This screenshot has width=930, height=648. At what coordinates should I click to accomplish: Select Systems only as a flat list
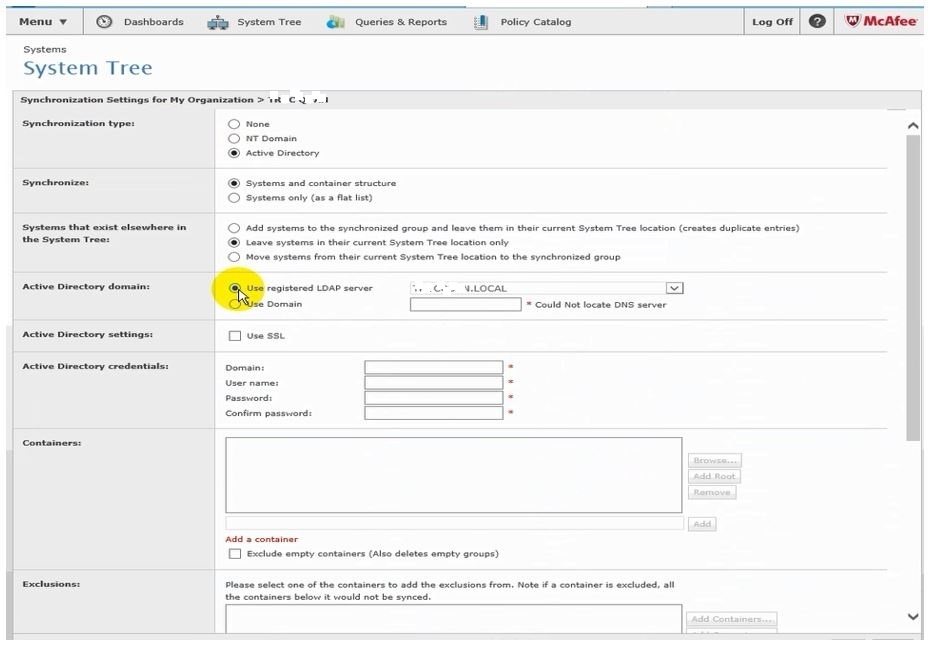coord(234,198)
